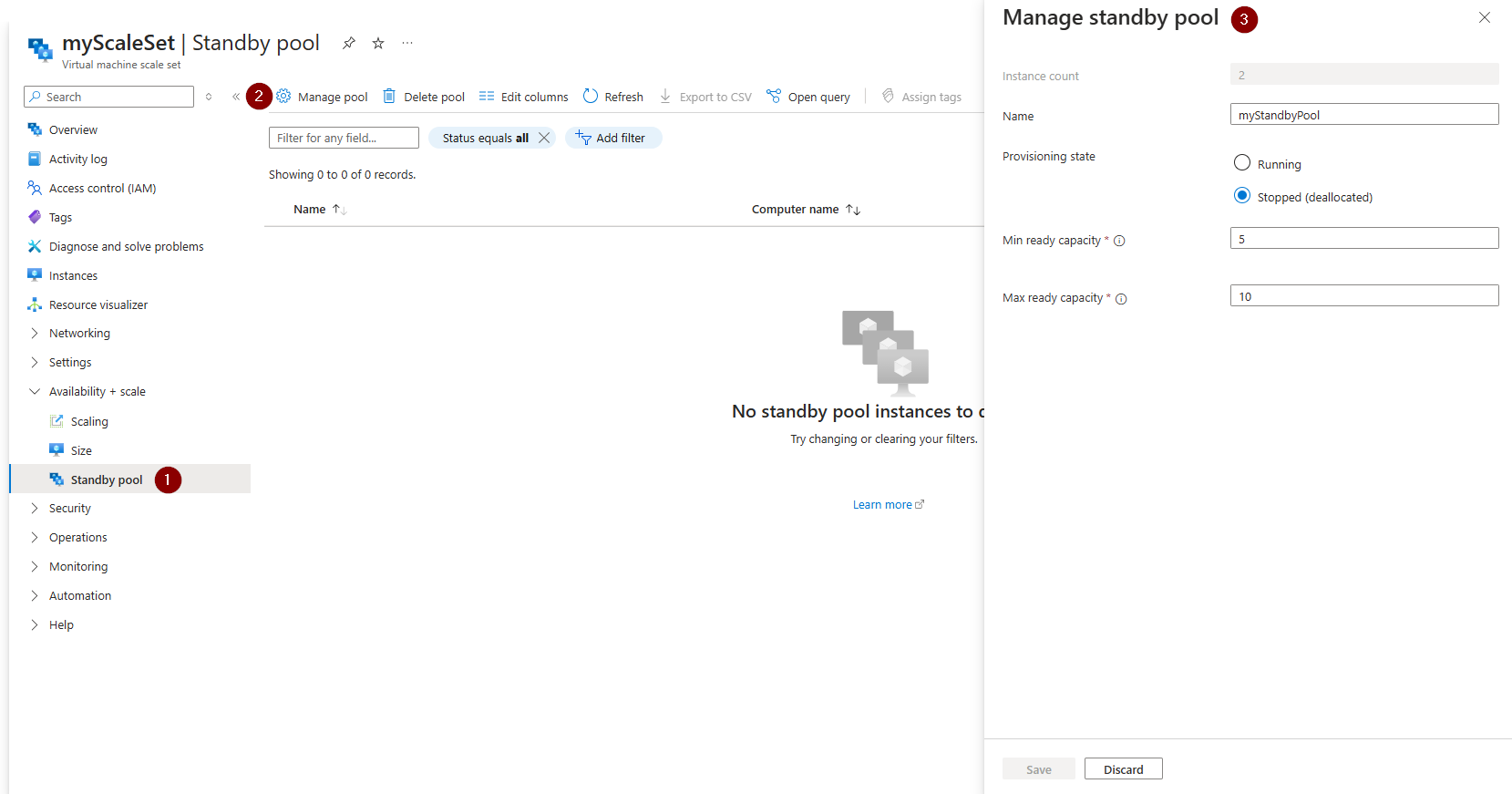Image resolution: width=1512 pixels, height=794 pixels.
Task: Favorite this scale set with the star icon
Action: 378,43
